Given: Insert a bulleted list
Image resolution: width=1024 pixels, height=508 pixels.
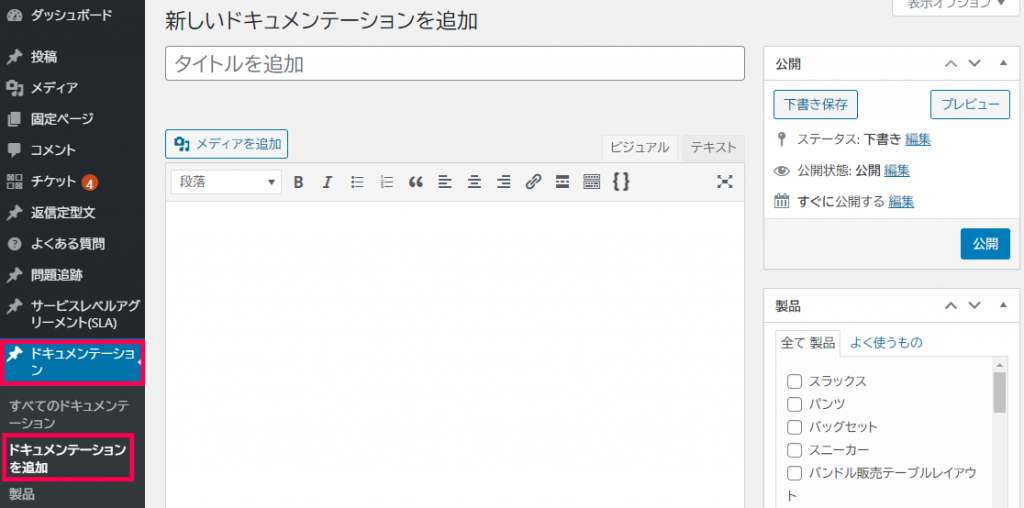Looking at the screenshot, I should coord(357,182).
